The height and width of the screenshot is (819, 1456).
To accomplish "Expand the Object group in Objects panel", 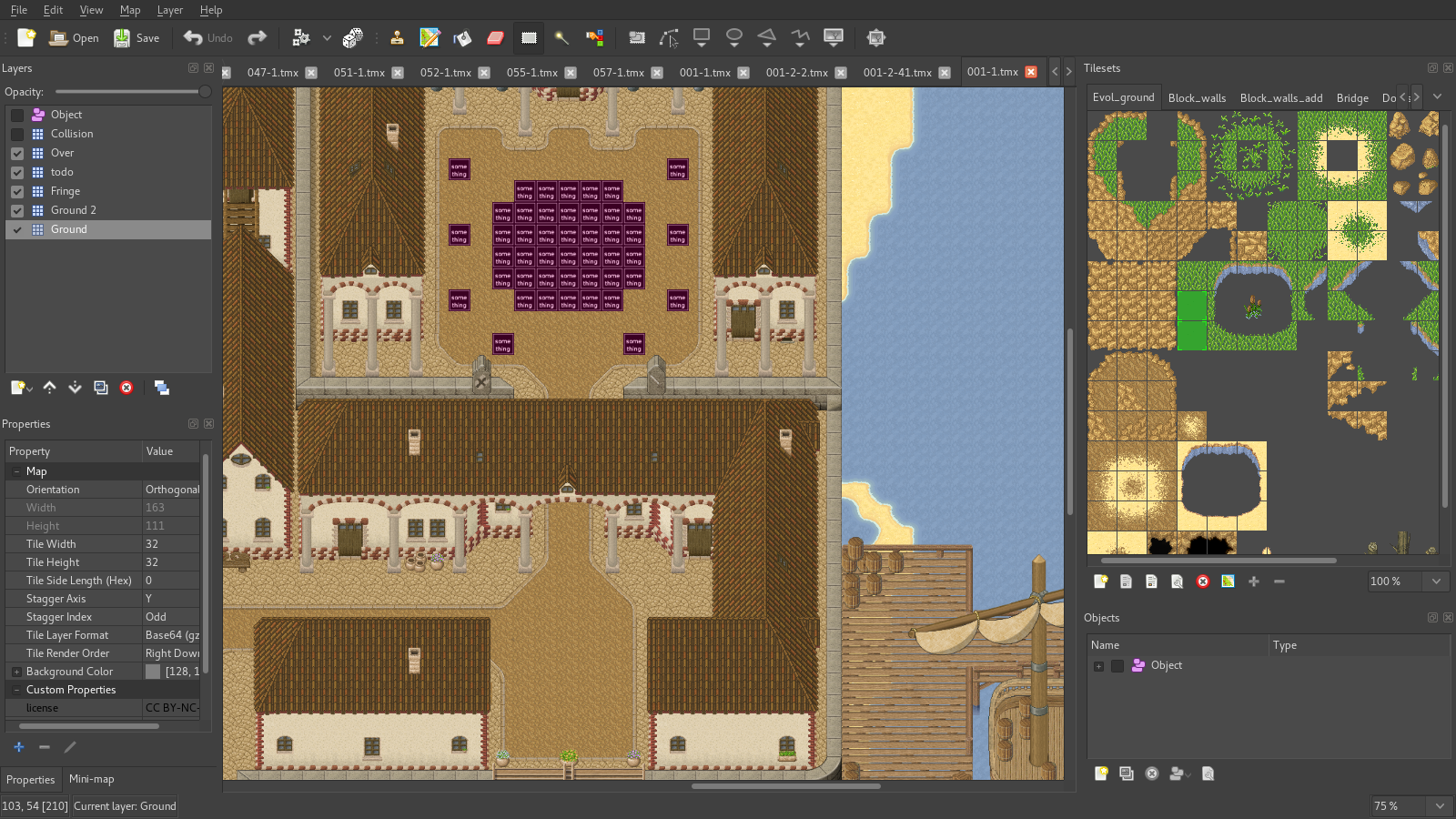I will point(1098,666).
